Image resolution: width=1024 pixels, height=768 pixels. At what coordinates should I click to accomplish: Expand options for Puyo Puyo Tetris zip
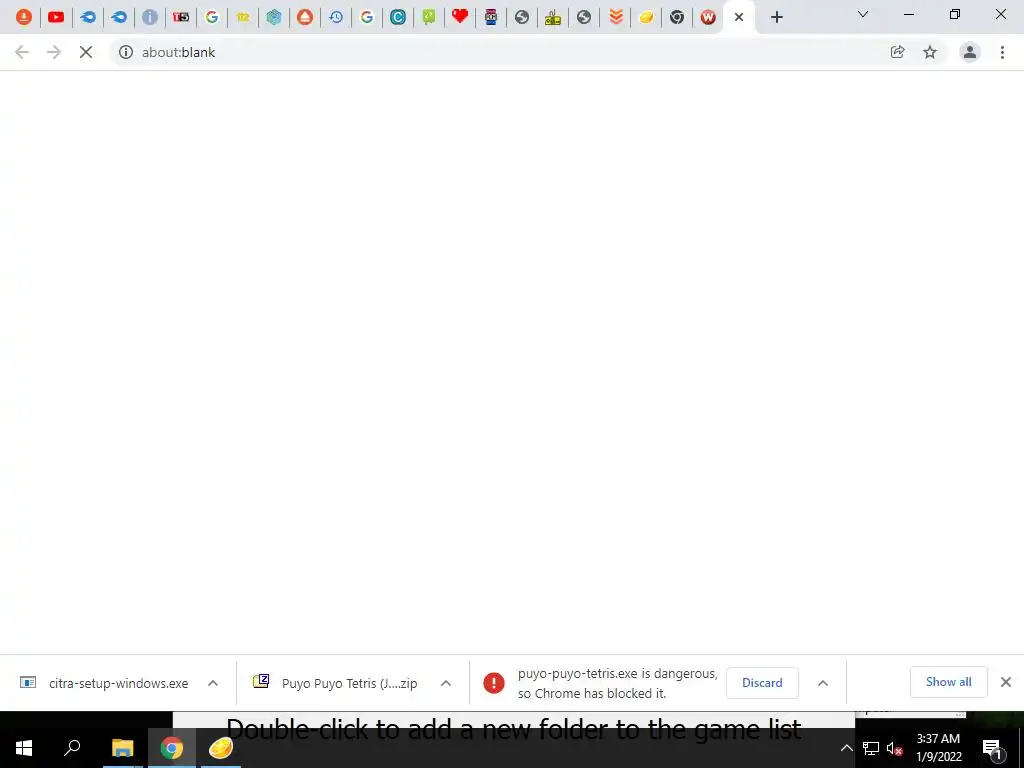pyautogui.click(x=446, y=683)
